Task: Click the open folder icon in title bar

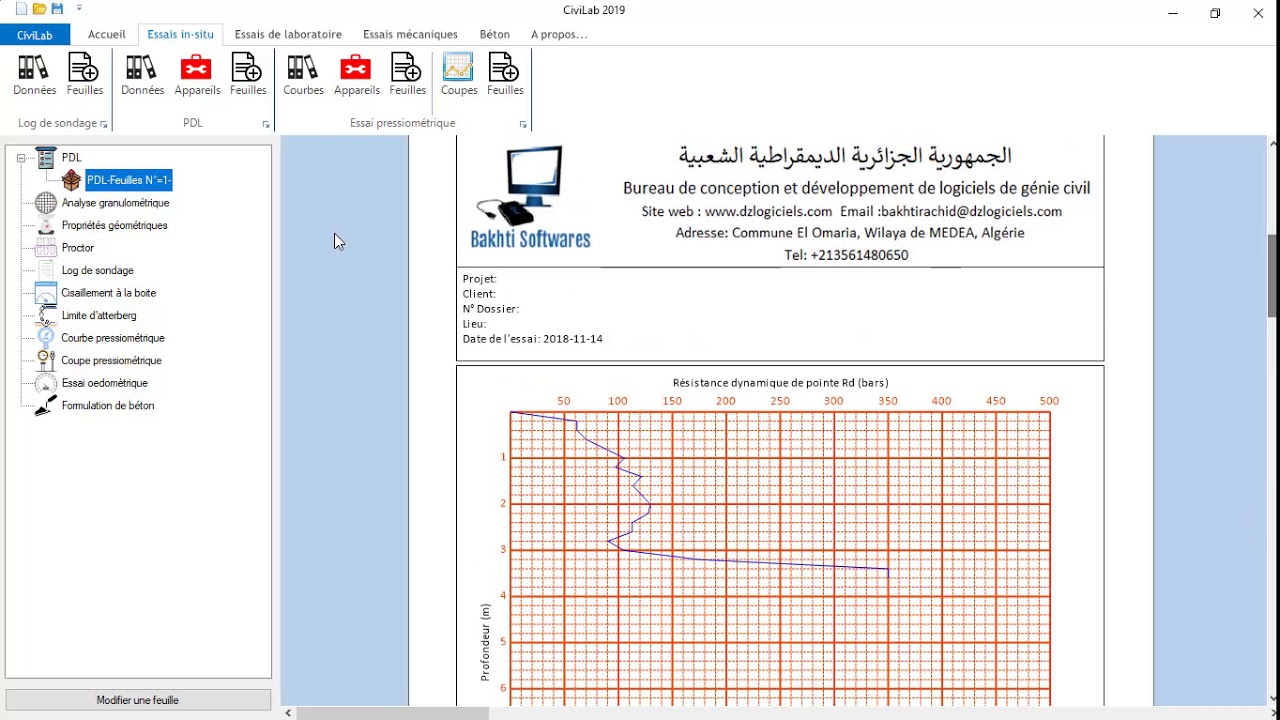Action: click(x=39, y=10)
